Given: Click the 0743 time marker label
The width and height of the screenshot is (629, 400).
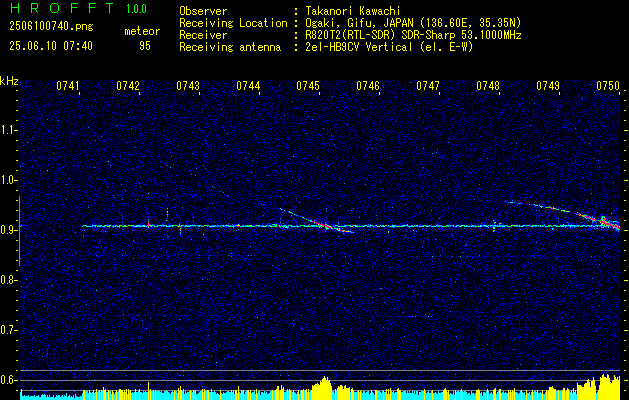Looking at the screenshot, I should tap(188, 86).
